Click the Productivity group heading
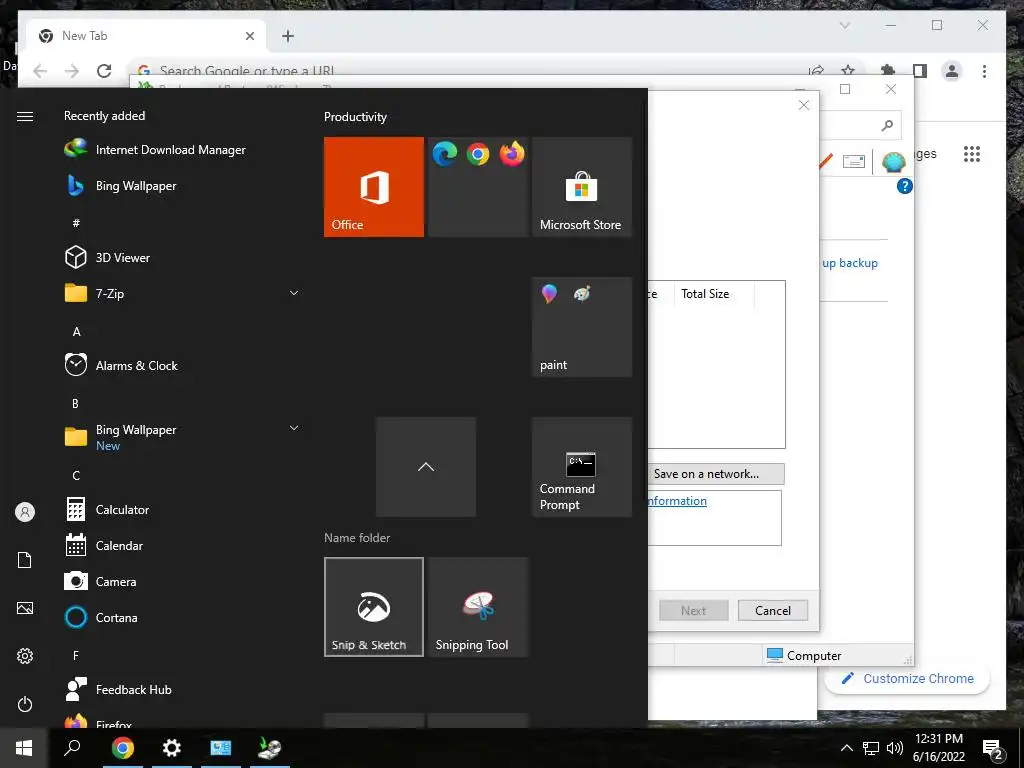1024x768 pixels. pyautogui.click(x=355, y=117)
